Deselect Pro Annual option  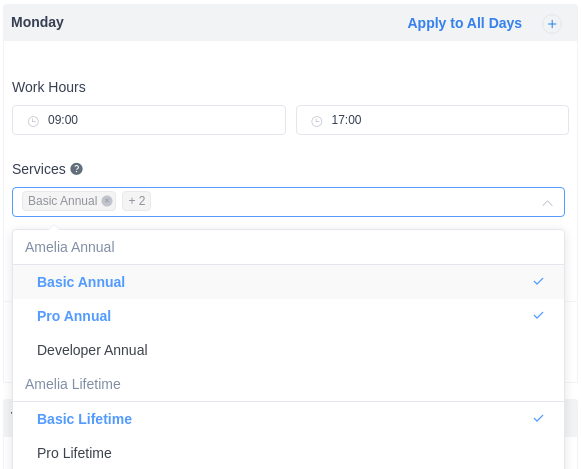[288, 316]
